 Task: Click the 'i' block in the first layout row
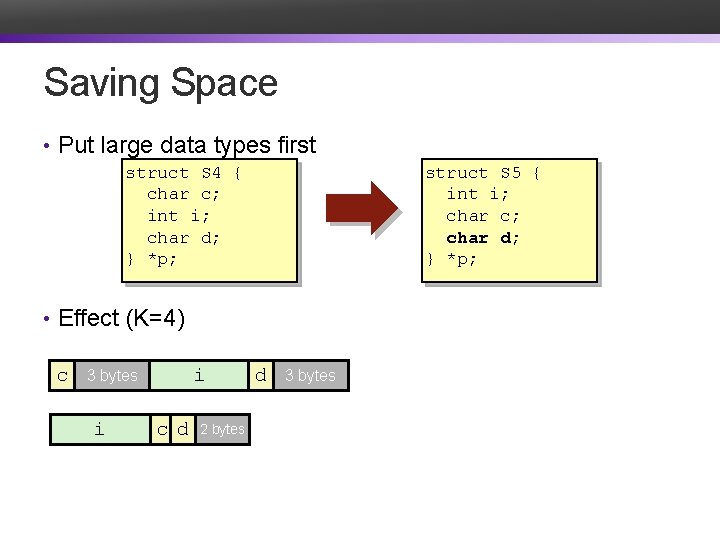[x=199, y=376]
